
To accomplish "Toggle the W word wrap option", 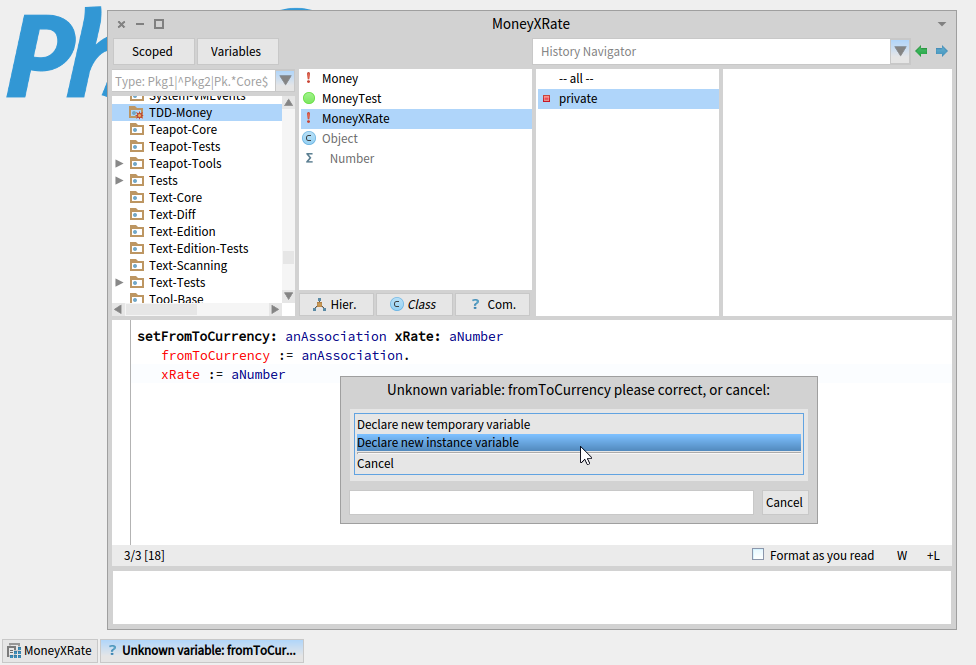I will pos(901,555).
